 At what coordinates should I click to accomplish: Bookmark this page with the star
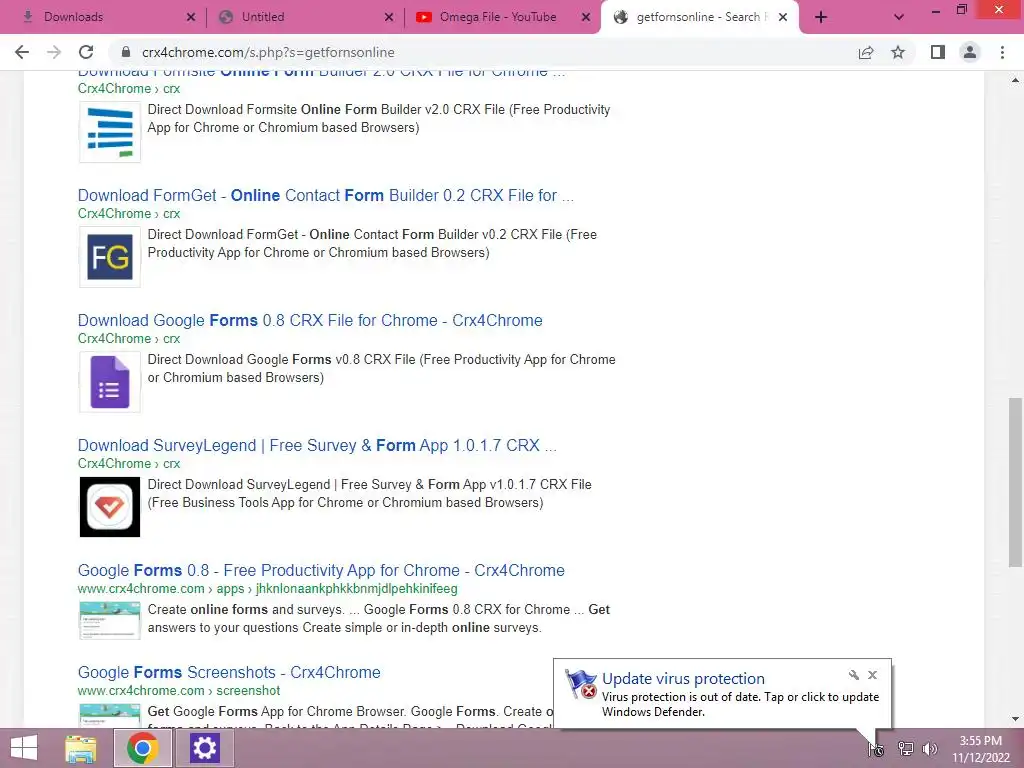(898, 52)
